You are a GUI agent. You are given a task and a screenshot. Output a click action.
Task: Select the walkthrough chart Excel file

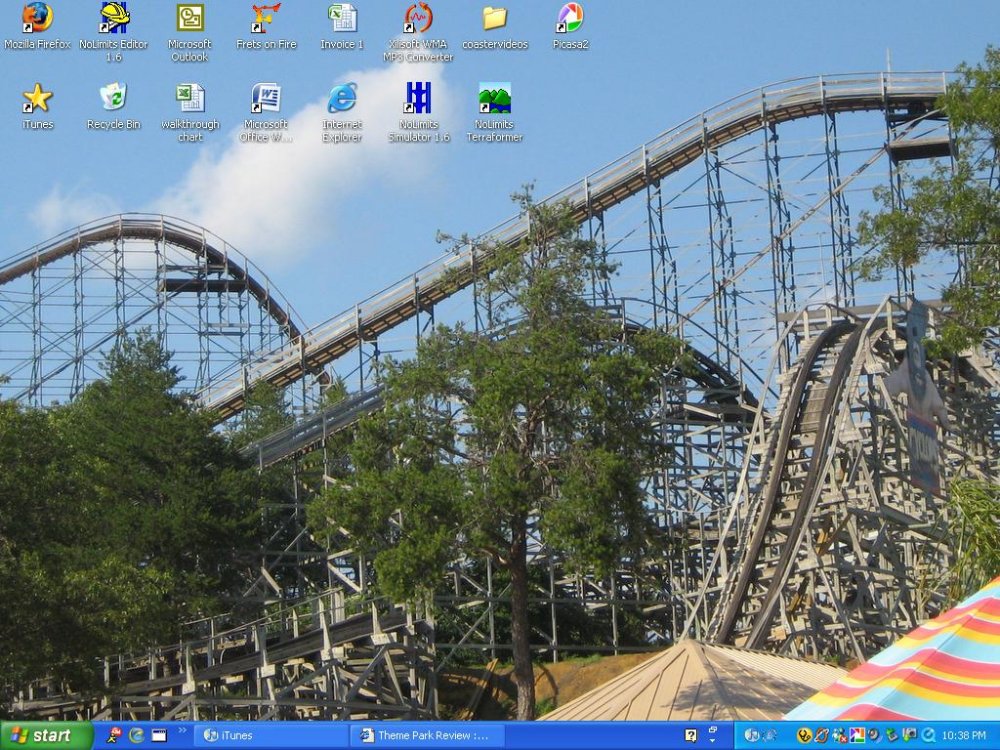tap(189, 98)
